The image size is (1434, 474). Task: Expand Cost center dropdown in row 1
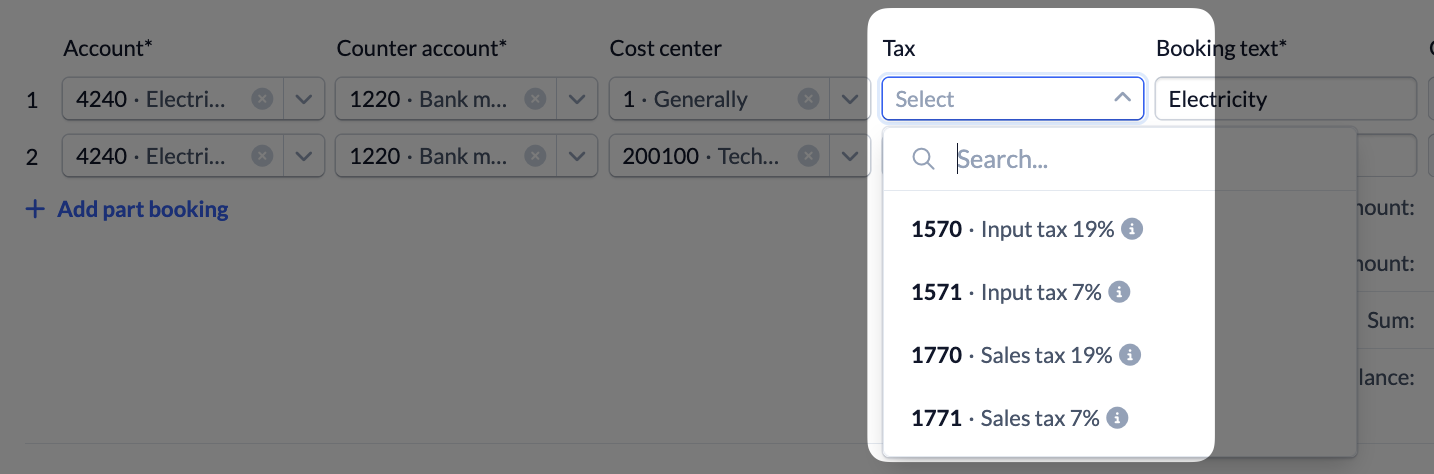pyautogui.click(x=852, y=99)
